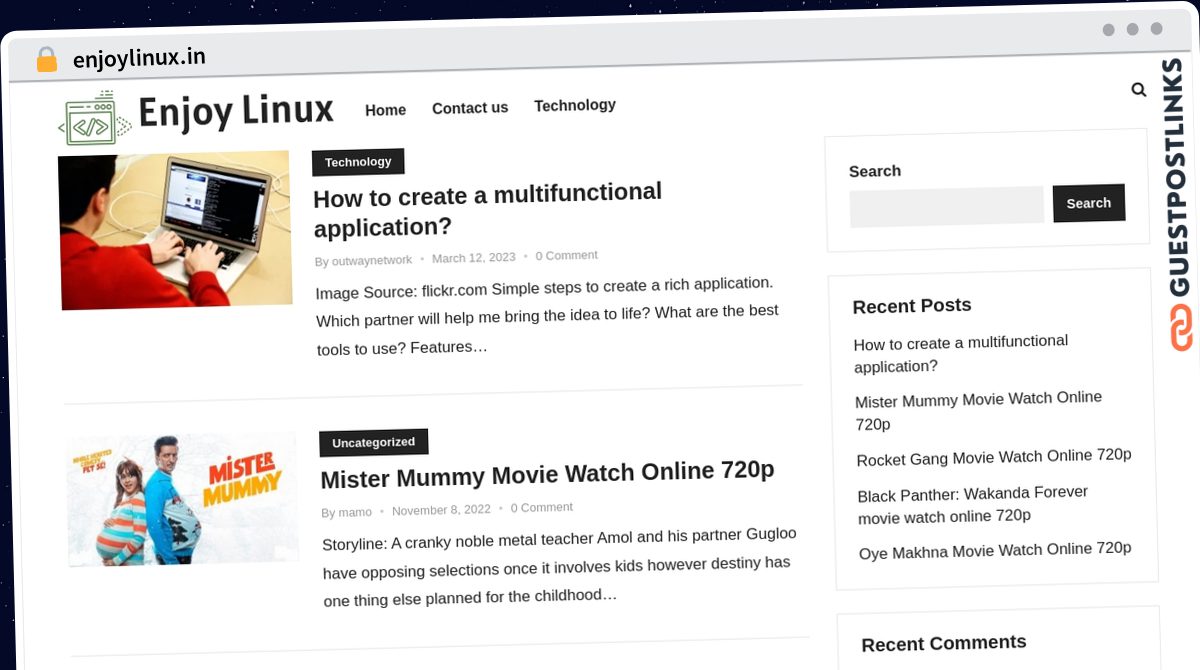This screenshot has width=1200, height=670.
Task: Open recent post 'Mister Mummy Movie Watch Online 720p' in sidebar
Action: 978,411
